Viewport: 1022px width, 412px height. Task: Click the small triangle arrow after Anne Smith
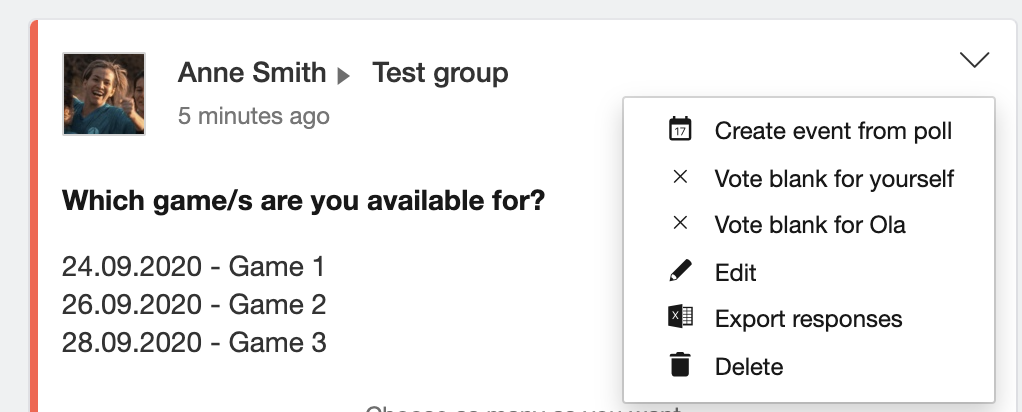(x=343, y=76)
